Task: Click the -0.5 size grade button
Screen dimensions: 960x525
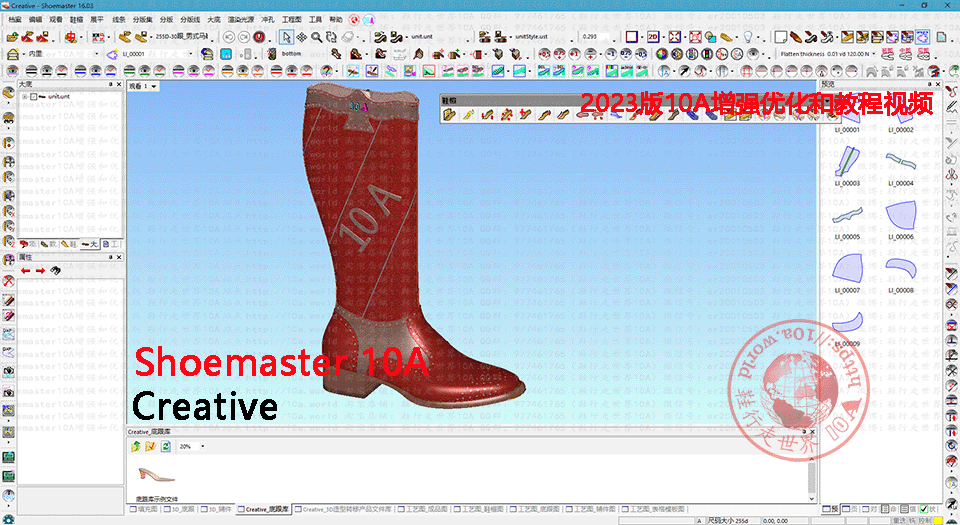Action: (640, 54)
